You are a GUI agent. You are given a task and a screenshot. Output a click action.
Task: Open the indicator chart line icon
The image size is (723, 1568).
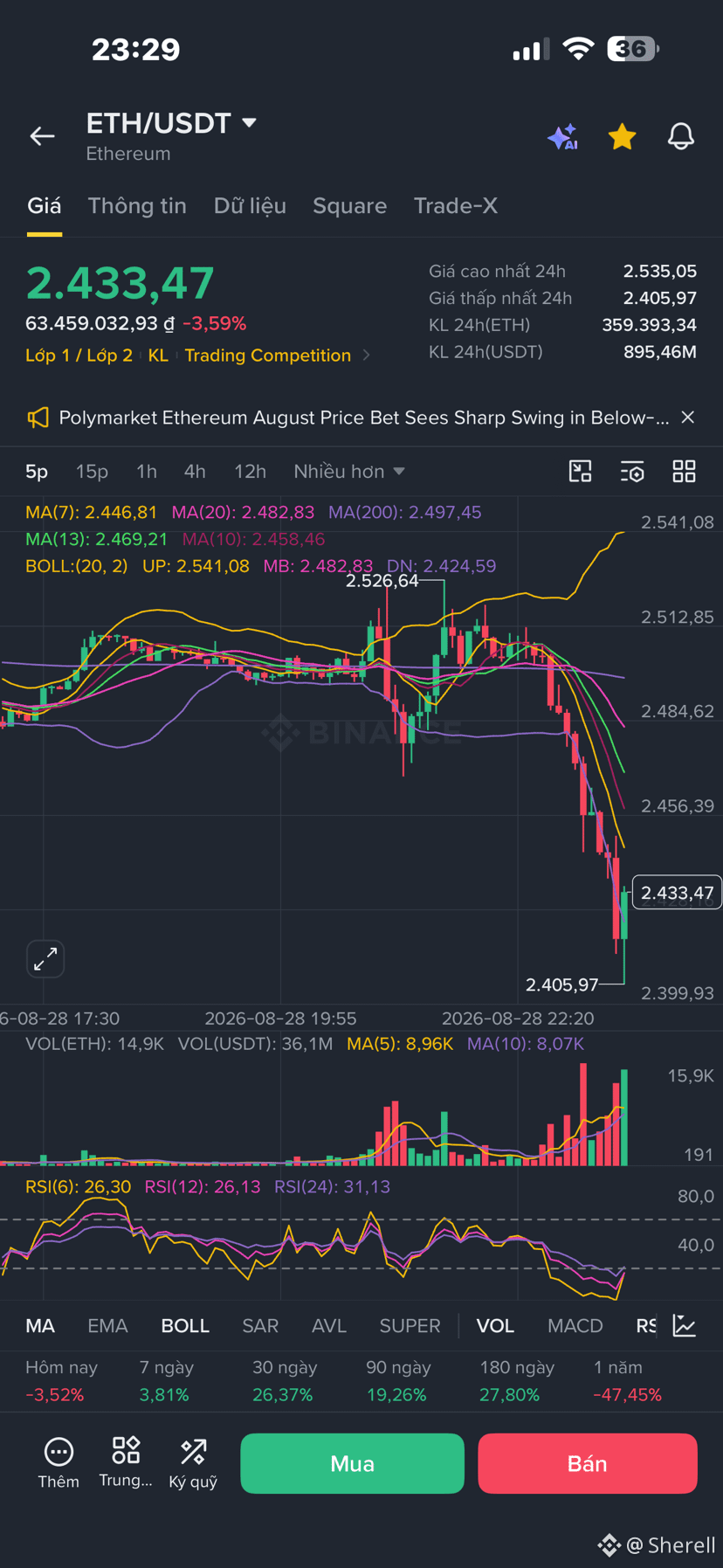pyautogui.click(x=685, y=1326)
